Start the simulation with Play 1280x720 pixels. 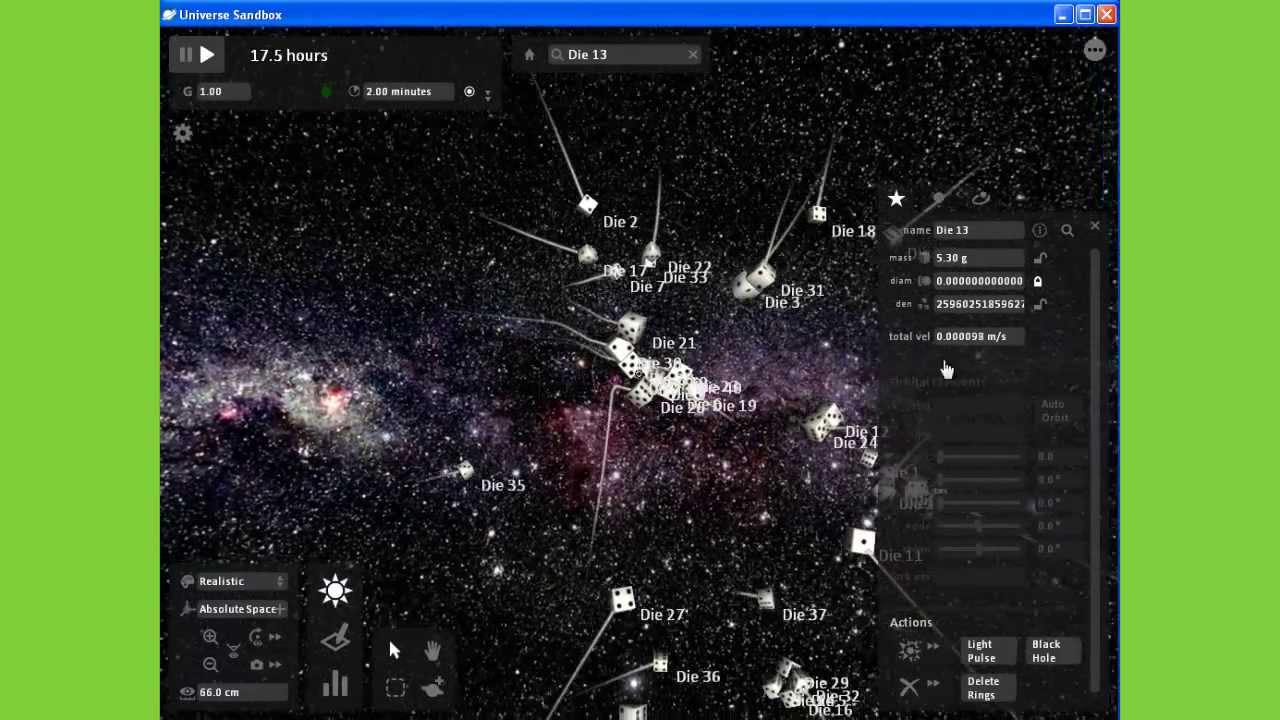207,55
